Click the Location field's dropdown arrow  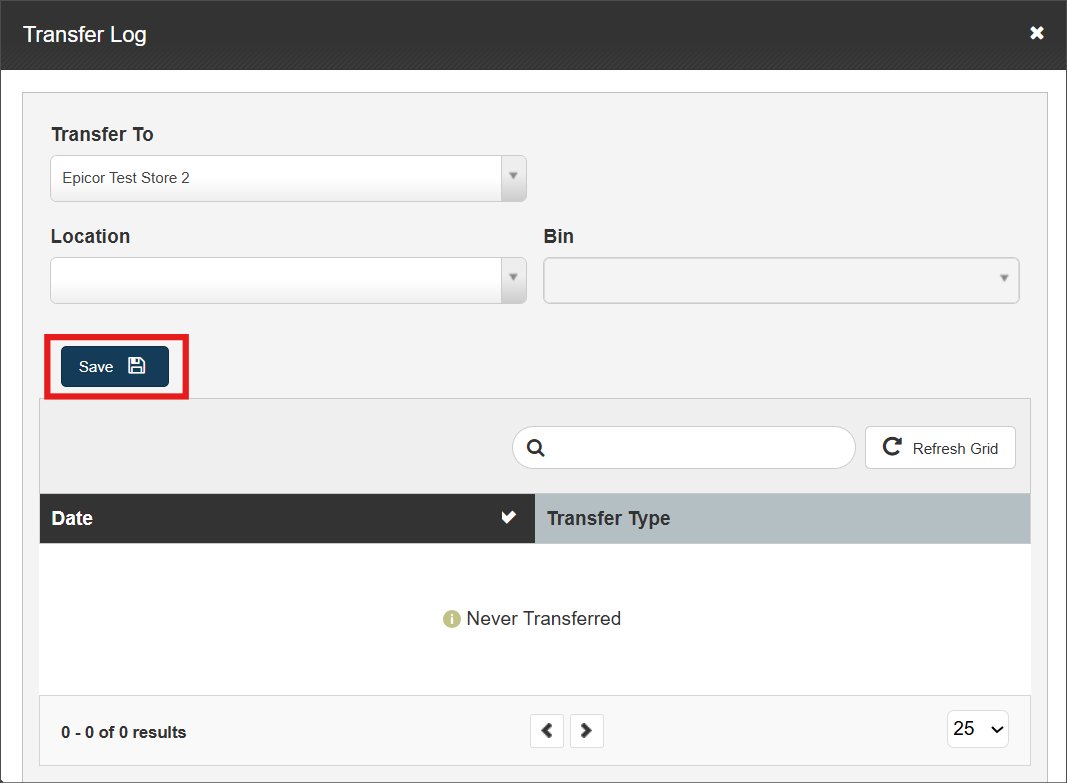pyautogui.click(x=513, y=279)
